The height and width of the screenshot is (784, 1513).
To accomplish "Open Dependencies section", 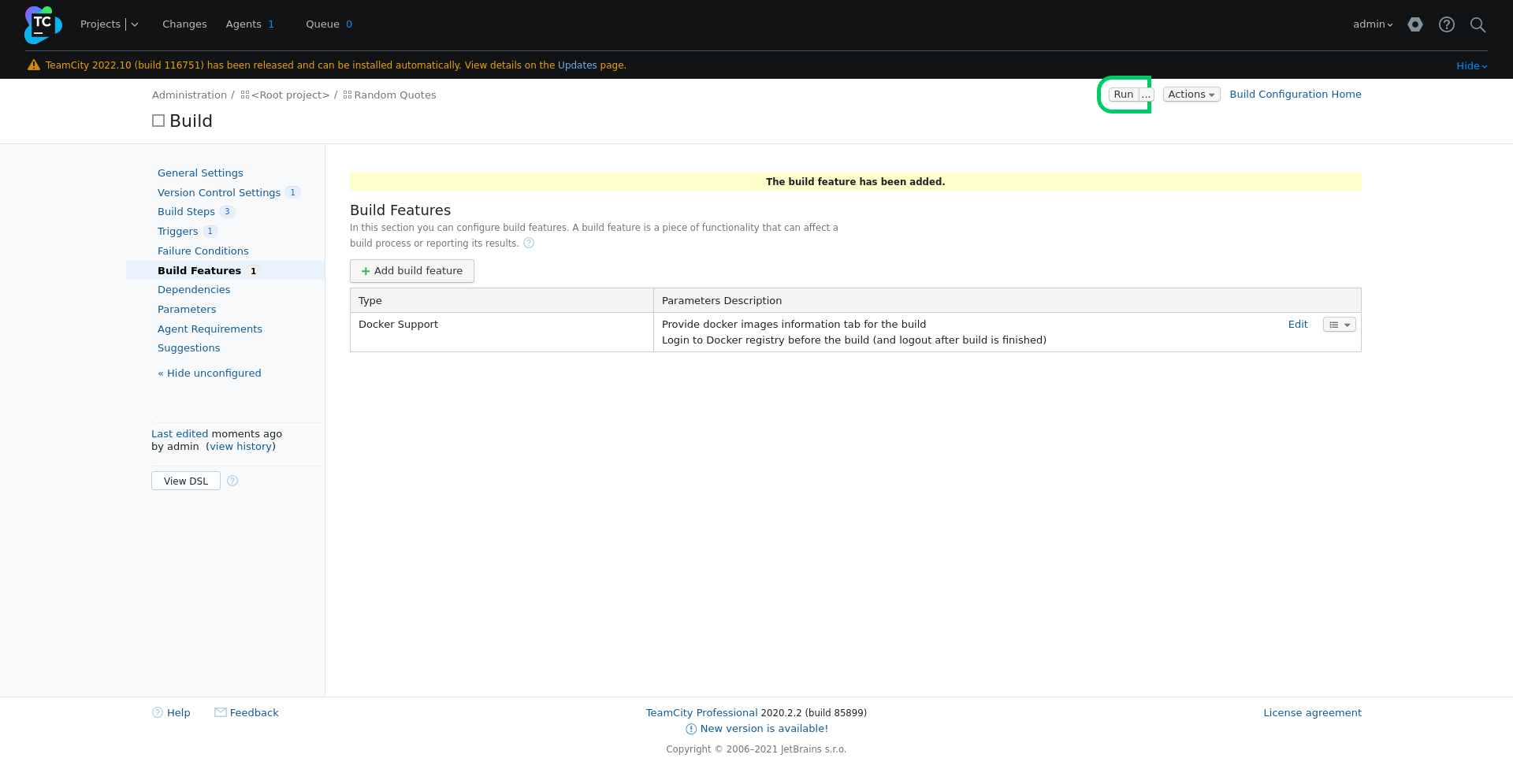I will click(x=194, y=290).
